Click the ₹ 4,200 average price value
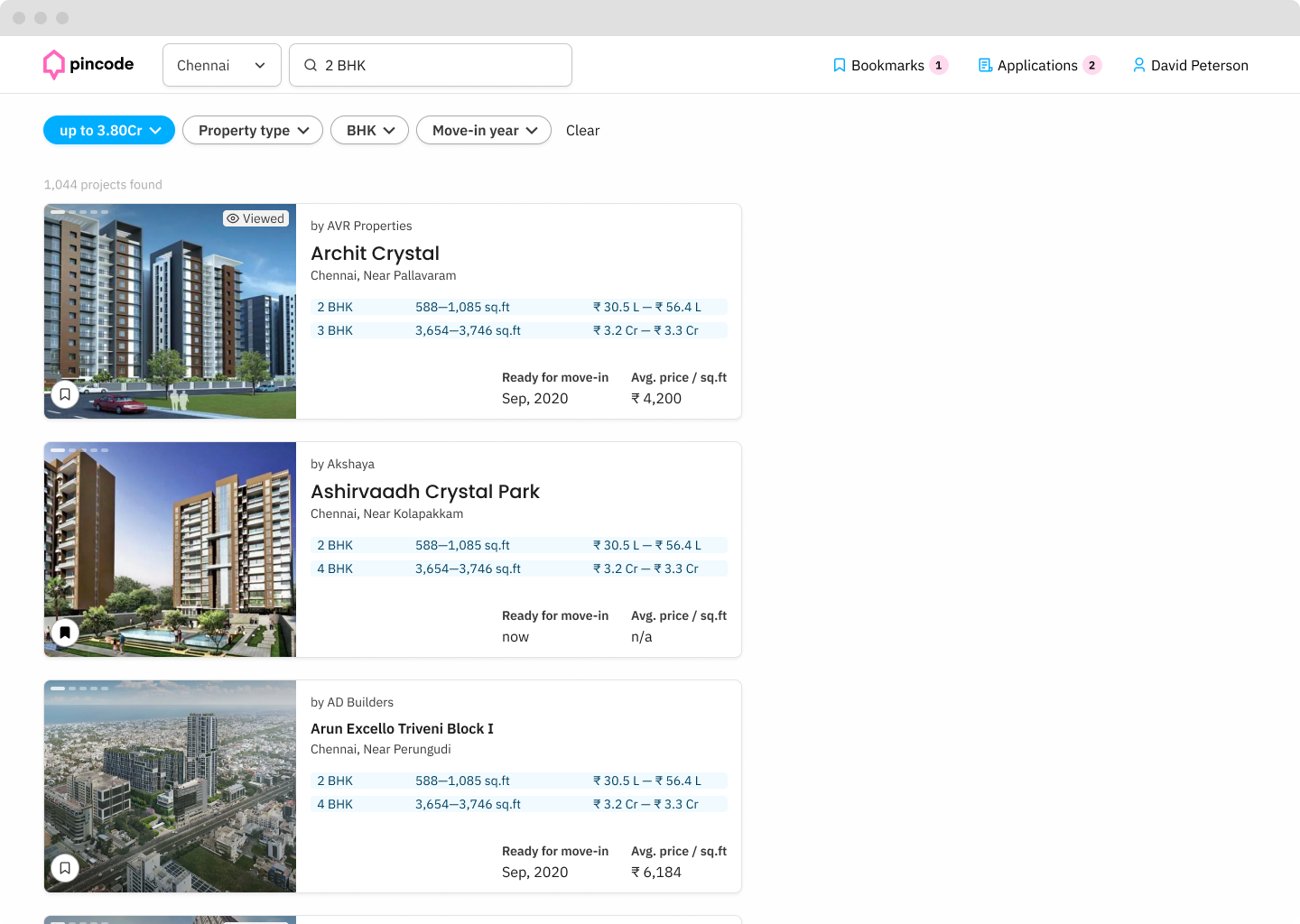 656,398
